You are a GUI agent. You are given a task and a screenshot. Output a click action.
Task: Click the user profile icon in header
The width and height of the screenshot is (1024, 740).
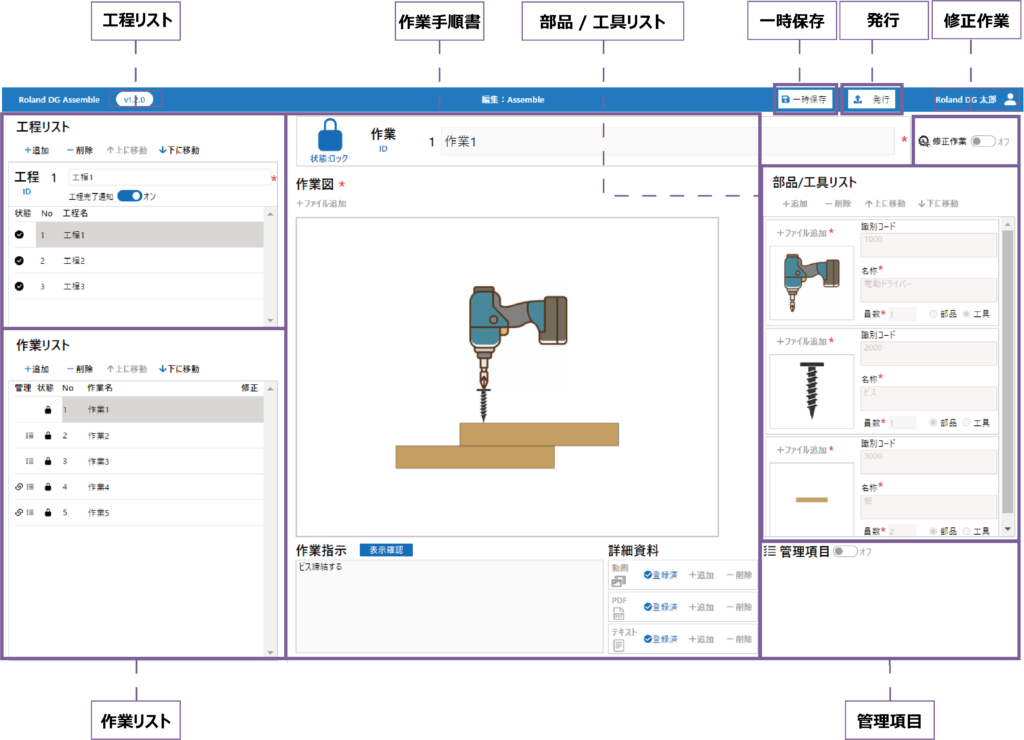[1010, 100]
